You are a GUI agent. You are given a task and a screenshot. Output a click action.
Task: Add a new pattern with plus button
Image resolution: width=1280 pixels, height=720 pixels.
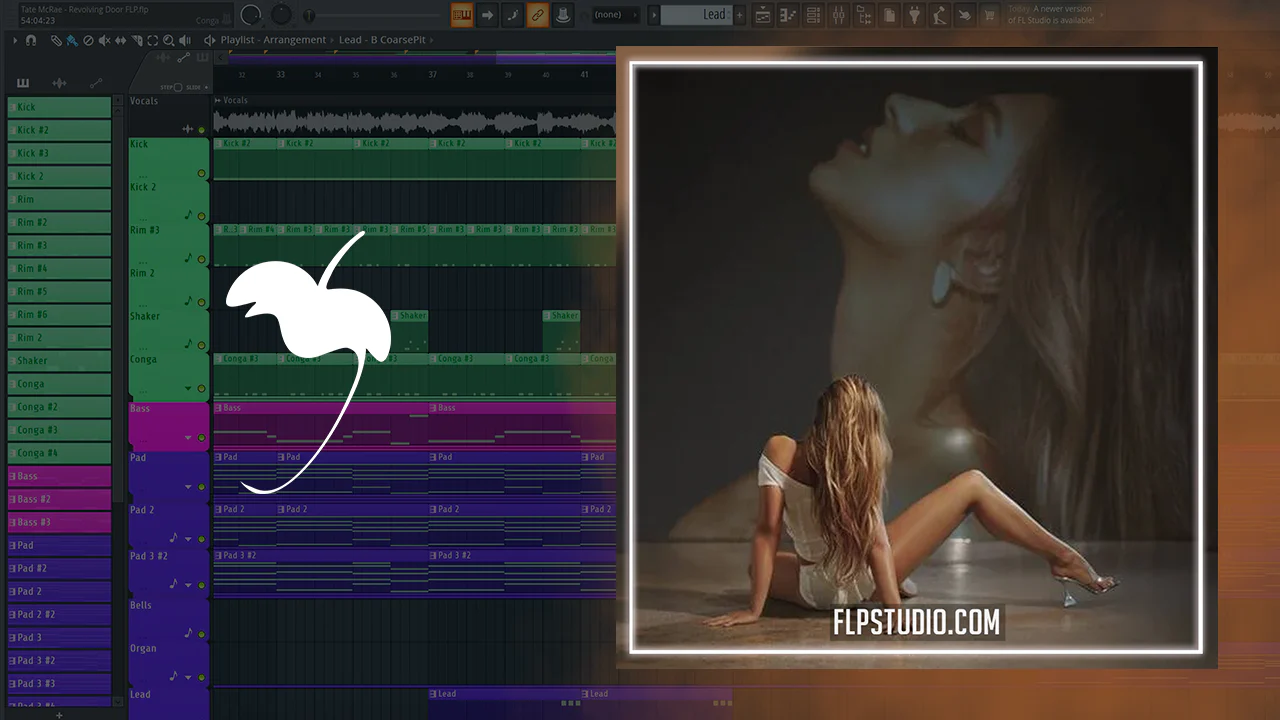coord(741,15)
